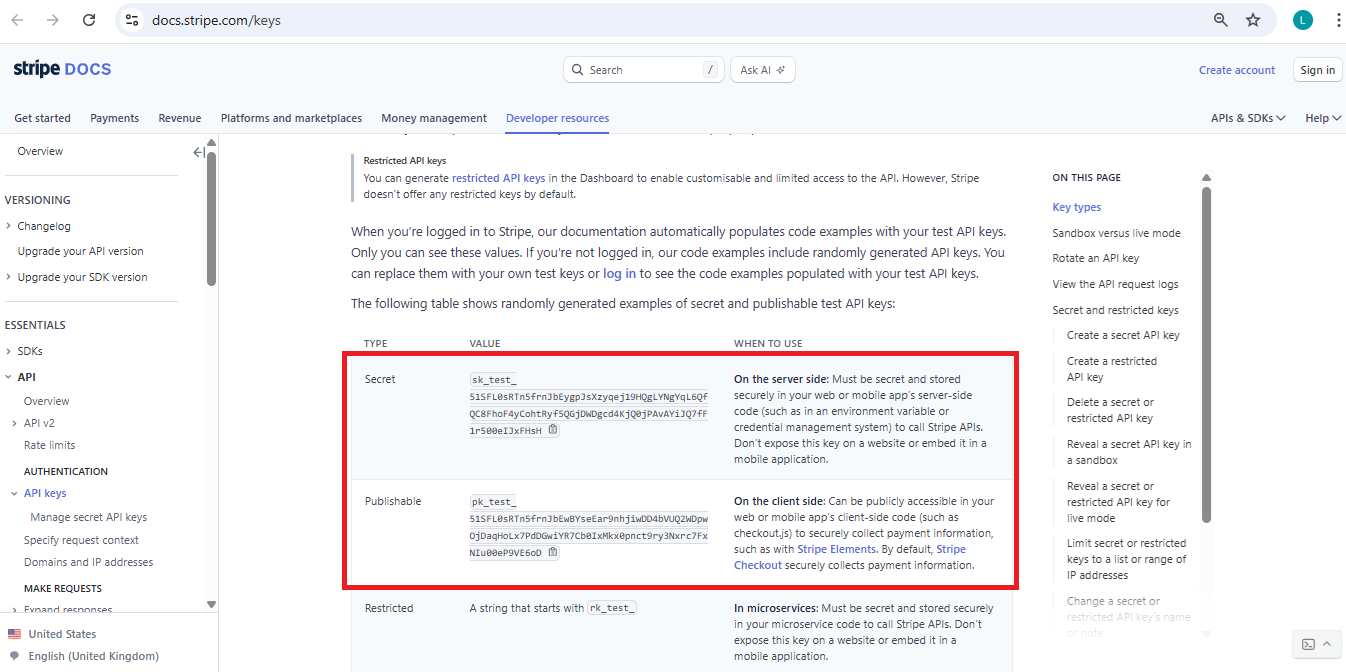Viewport: 1346px width, 672px height.
Task: Select Overview at top of sidebar
Action: (x=40, y=151)
